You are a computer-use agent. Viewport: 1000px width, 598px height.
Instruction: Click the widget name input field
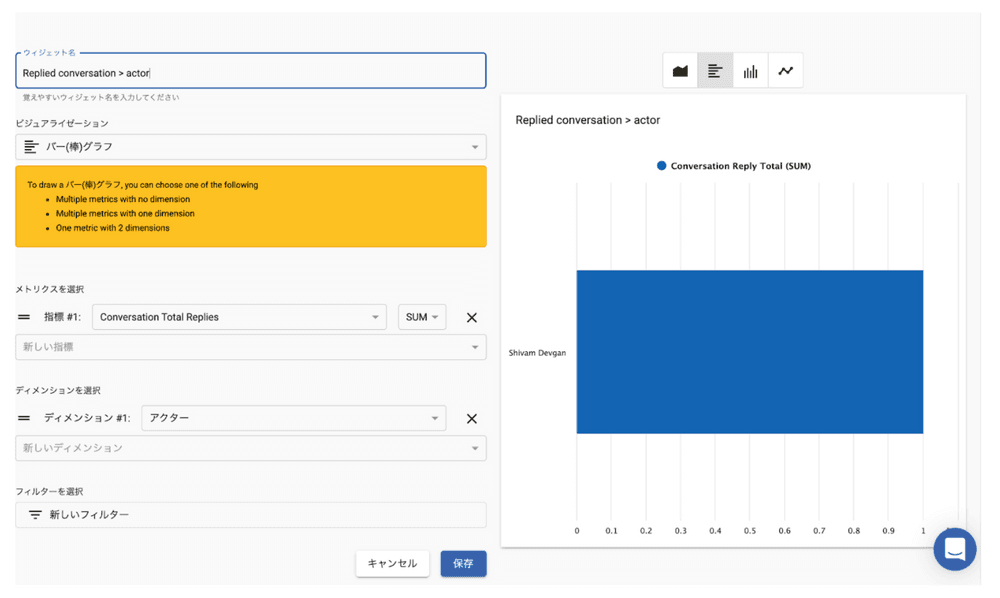250,73
